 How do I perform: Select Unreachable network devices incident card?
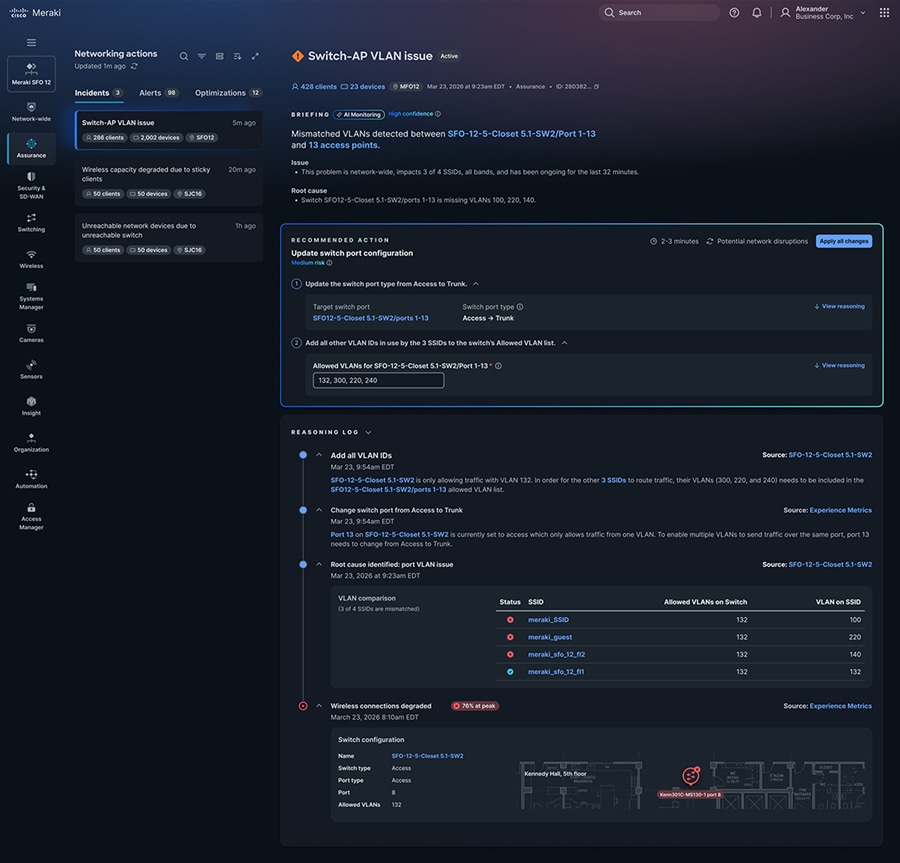click(169, 238)
